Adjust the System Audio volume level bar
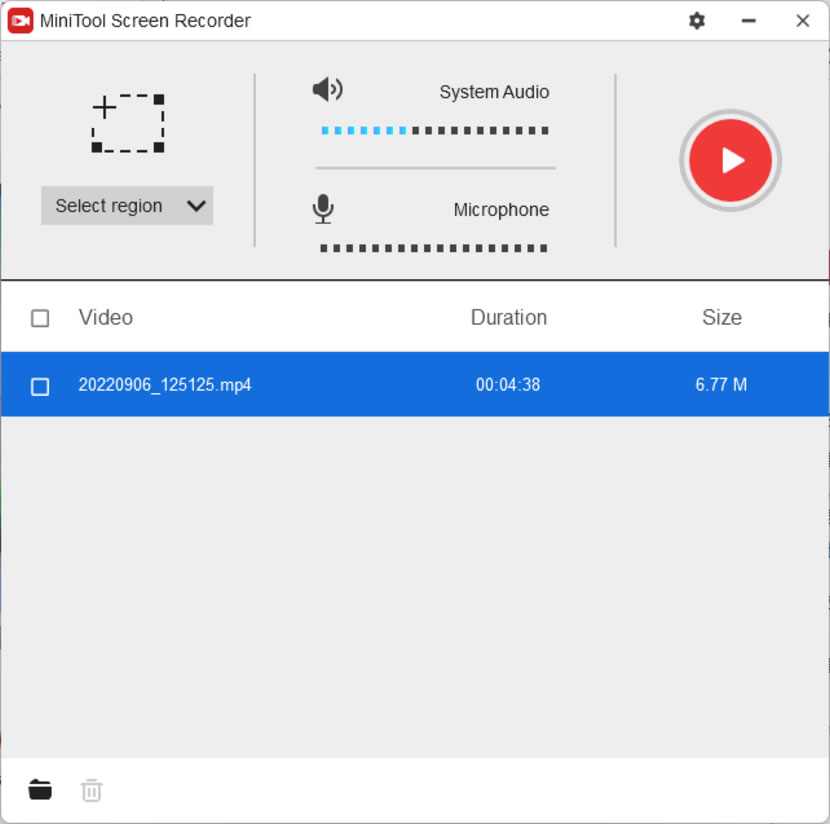 point(435,130)
